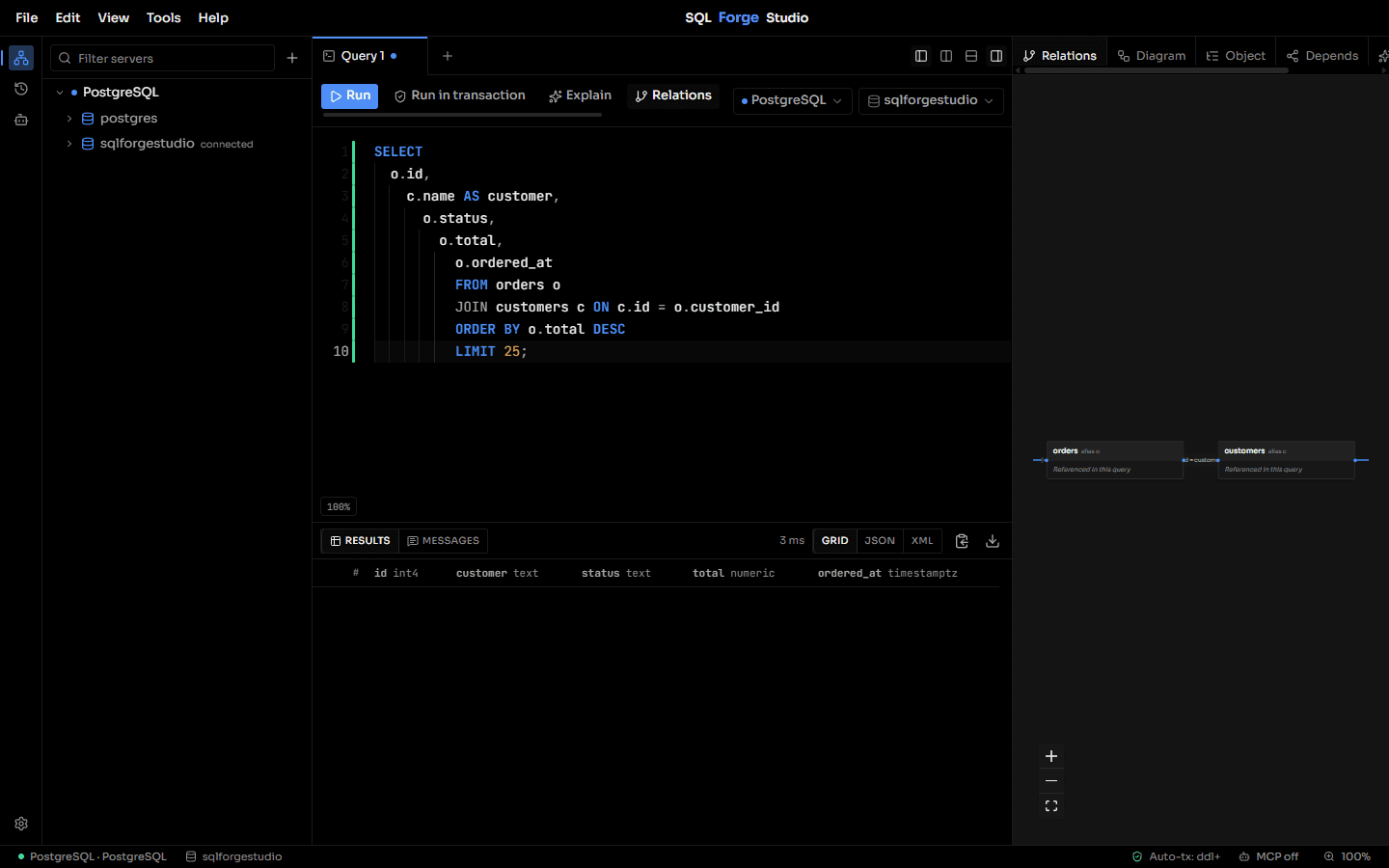Click the total numeric column header
Image resolution: width=1389 pixels, height=868 pixels.
tap(733, 573)
